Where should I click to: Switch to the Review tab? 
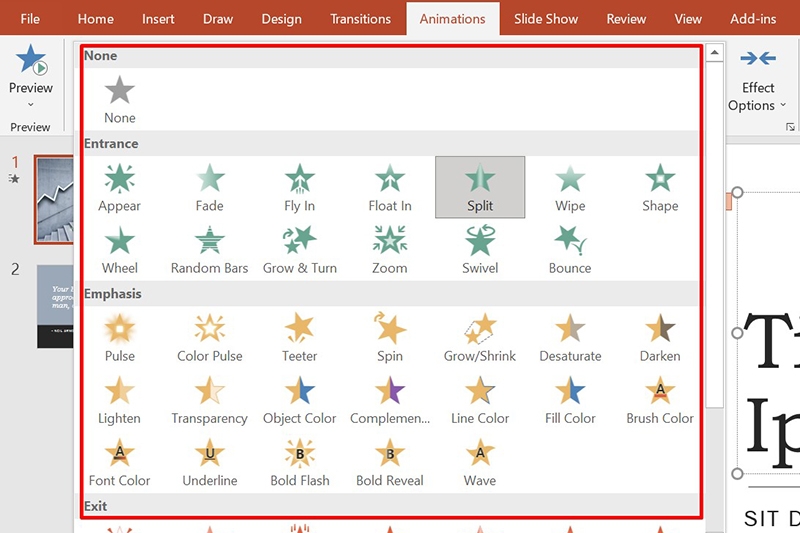(x=626, y=19)
